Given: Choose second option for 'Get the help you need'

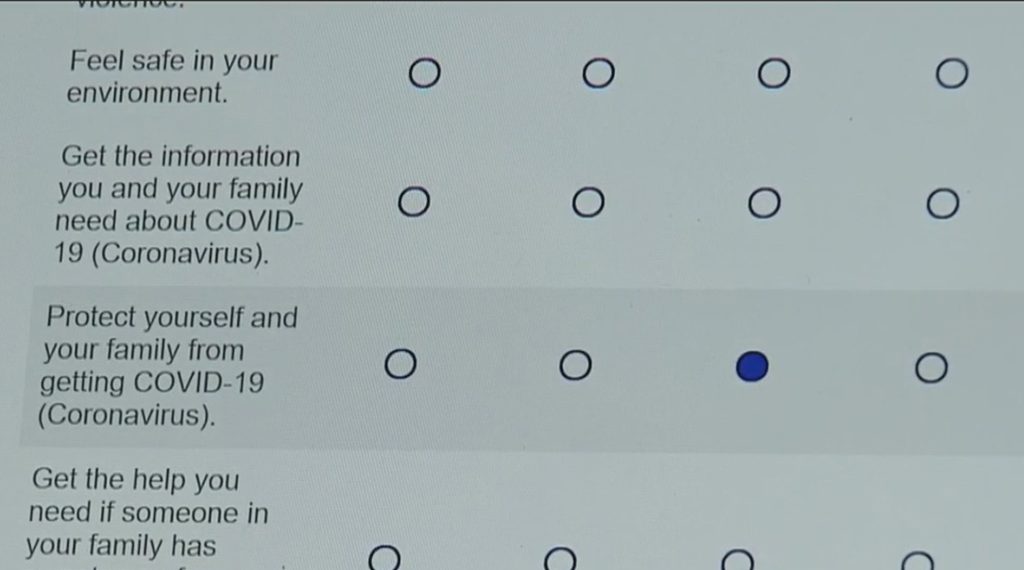Looking at the screenshot, I should (x=560, y=560).
